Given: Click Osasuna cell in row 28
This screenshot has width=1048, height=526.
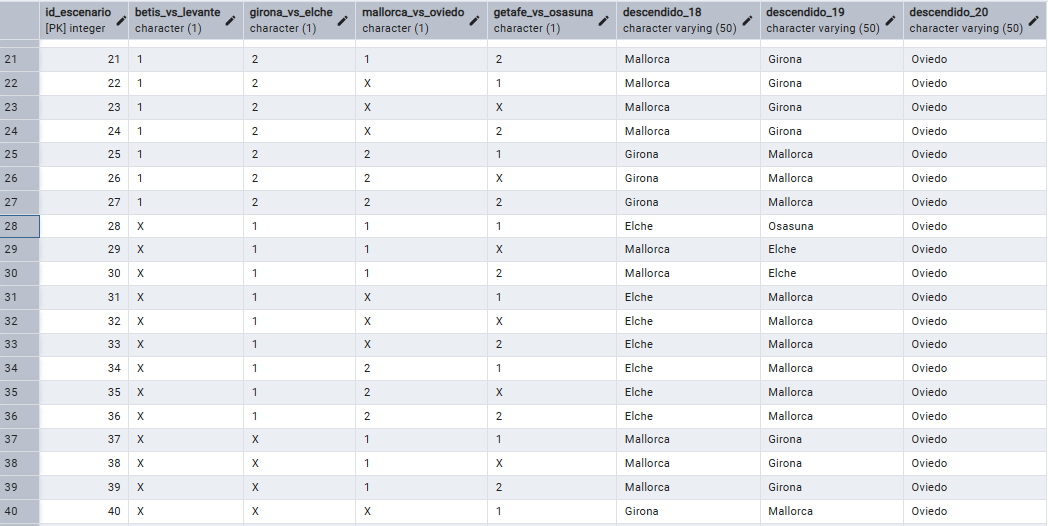Looking at the screenshot, I should 832,226.
